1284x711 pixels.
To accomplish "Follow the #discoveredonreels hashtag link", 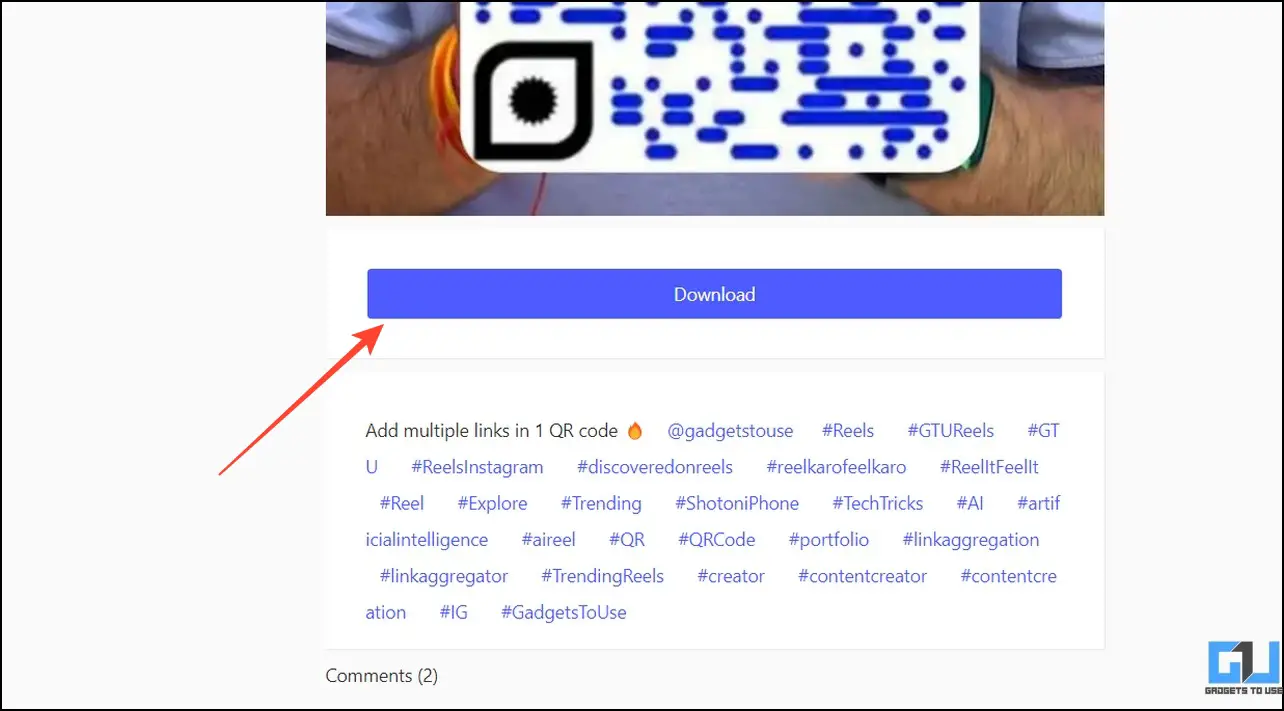I will 655,467.
